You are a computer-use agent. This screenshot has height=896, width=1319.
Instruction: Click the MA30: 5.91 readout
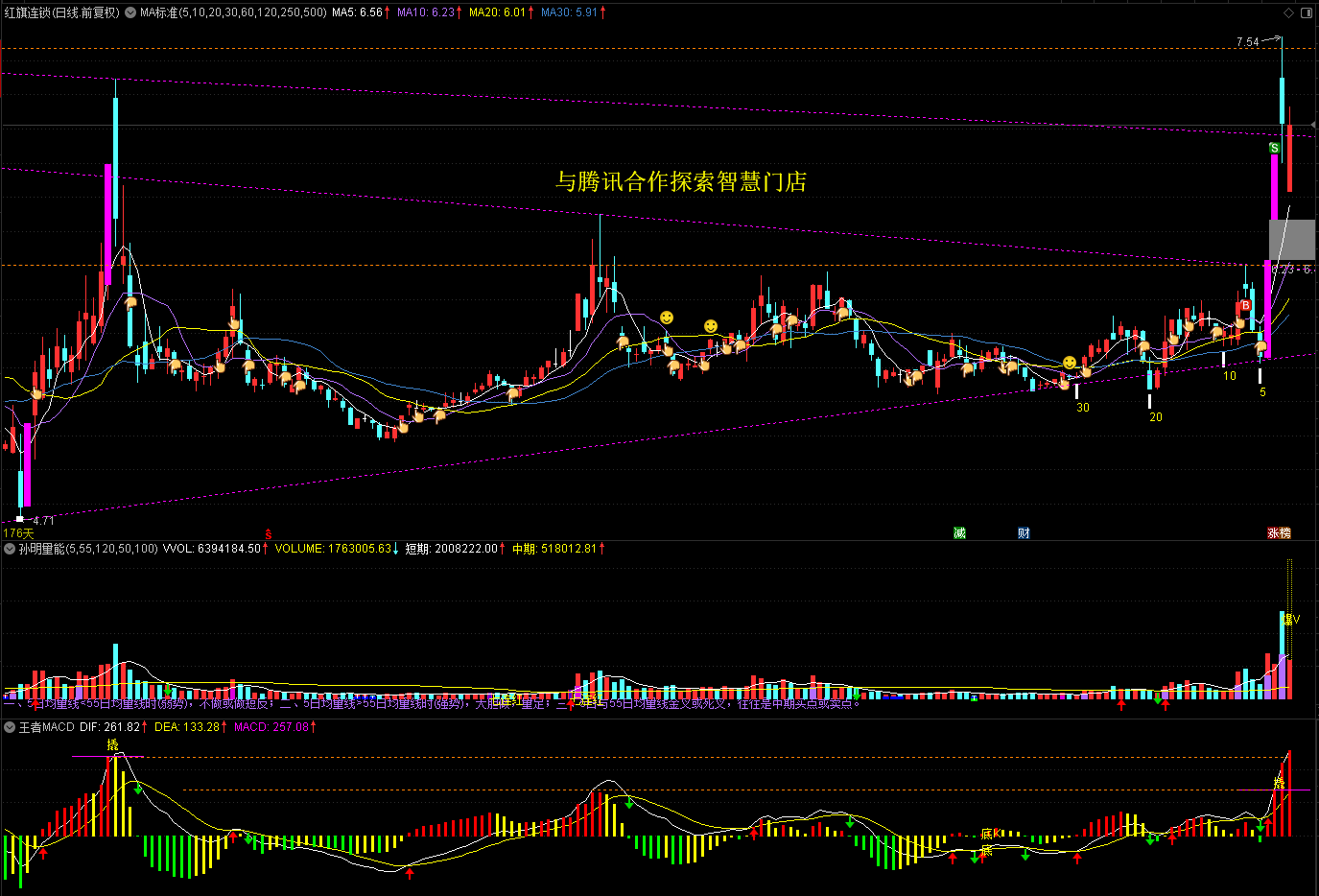click(x=569, y=12)
